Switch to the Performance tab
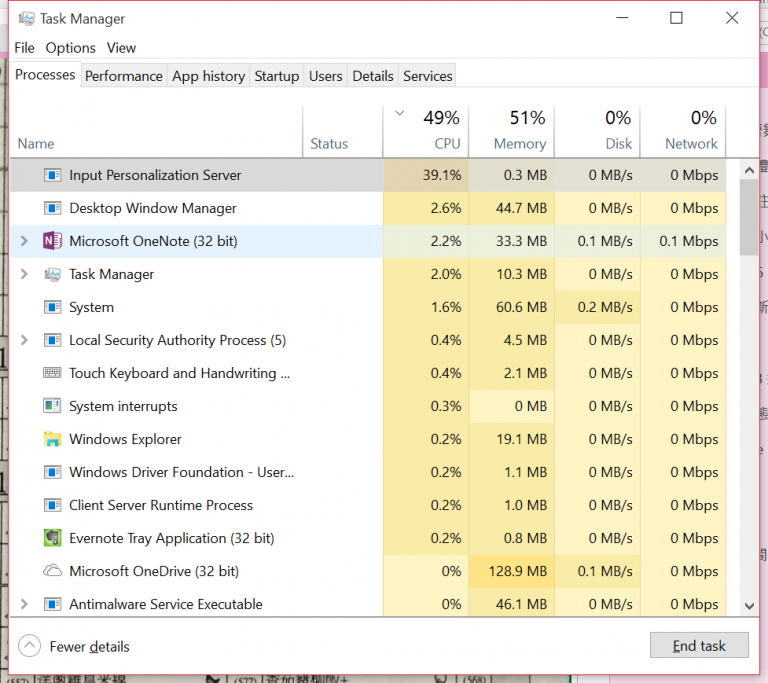Screen dimensions: 768x683 pyautogui.click(x=123, y=76)
